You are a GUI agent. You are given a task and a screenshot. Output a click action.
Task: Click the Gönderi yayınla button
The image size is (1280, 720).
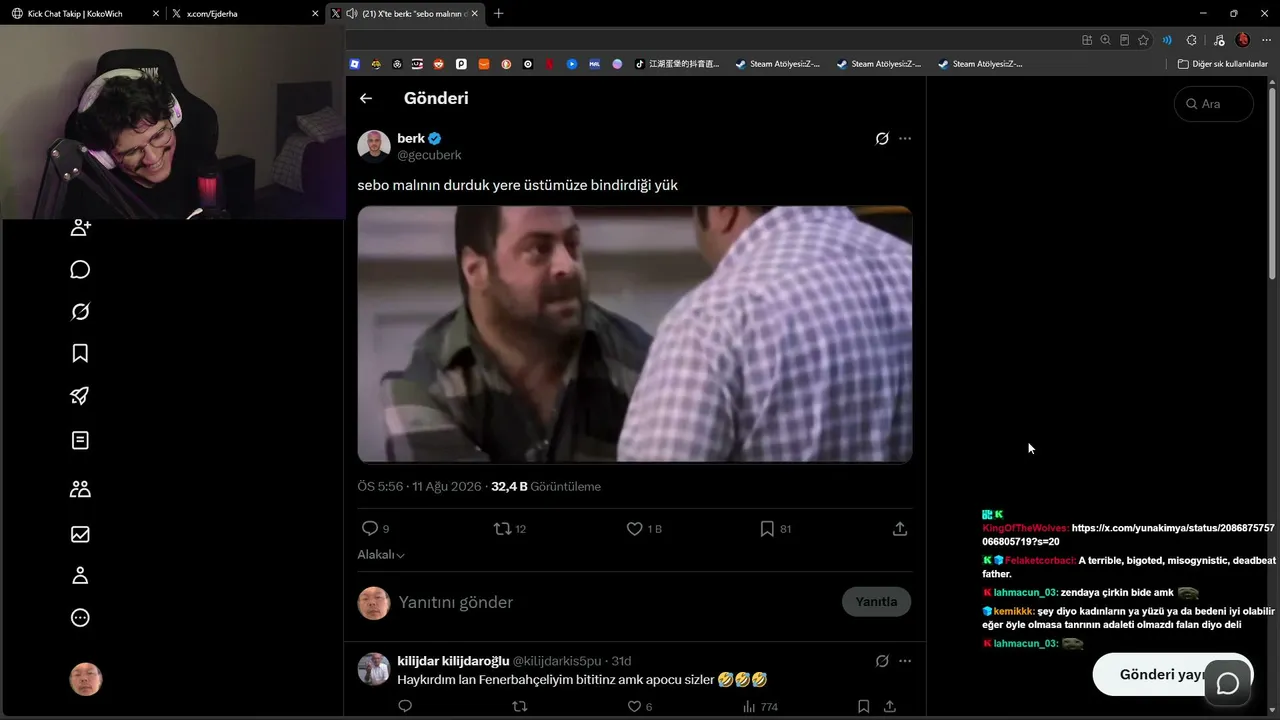coord(1172,675)
